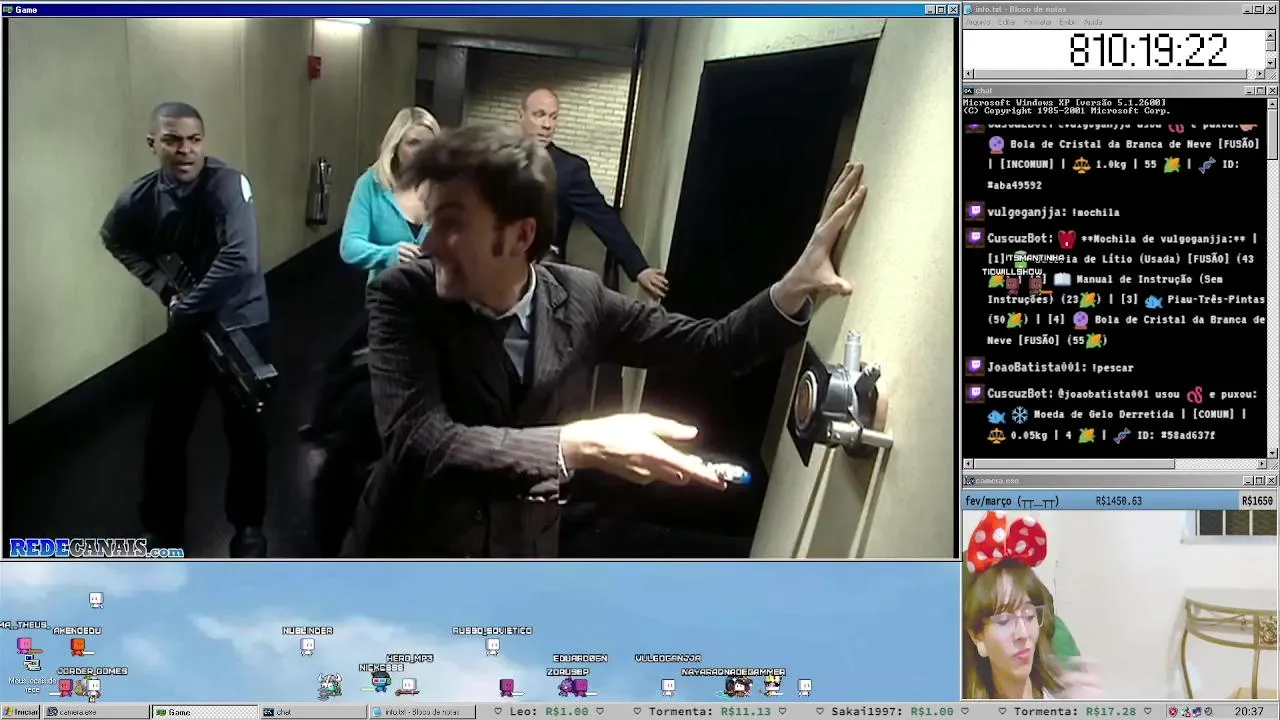Click JoaoBatista001: !pescar chat message
Image resolution: width=1280 pixels, height=720 pixels.
1060,367
